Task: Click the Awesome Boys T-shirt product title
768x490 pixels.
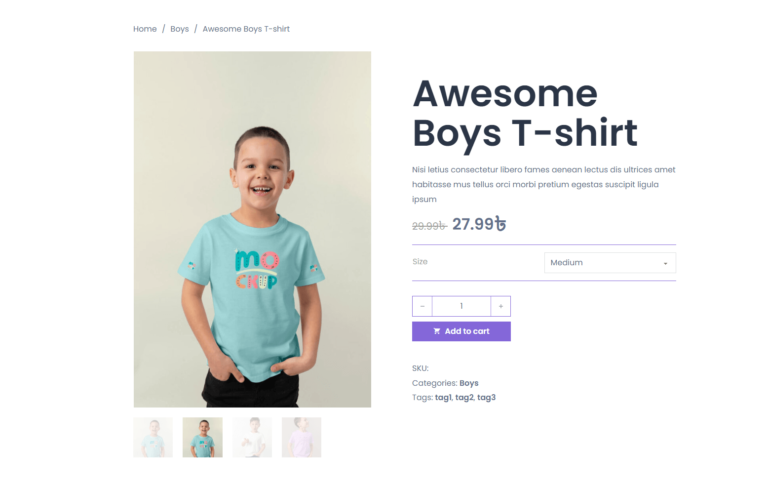Action: pyautogui.click(x=525, y=113)
